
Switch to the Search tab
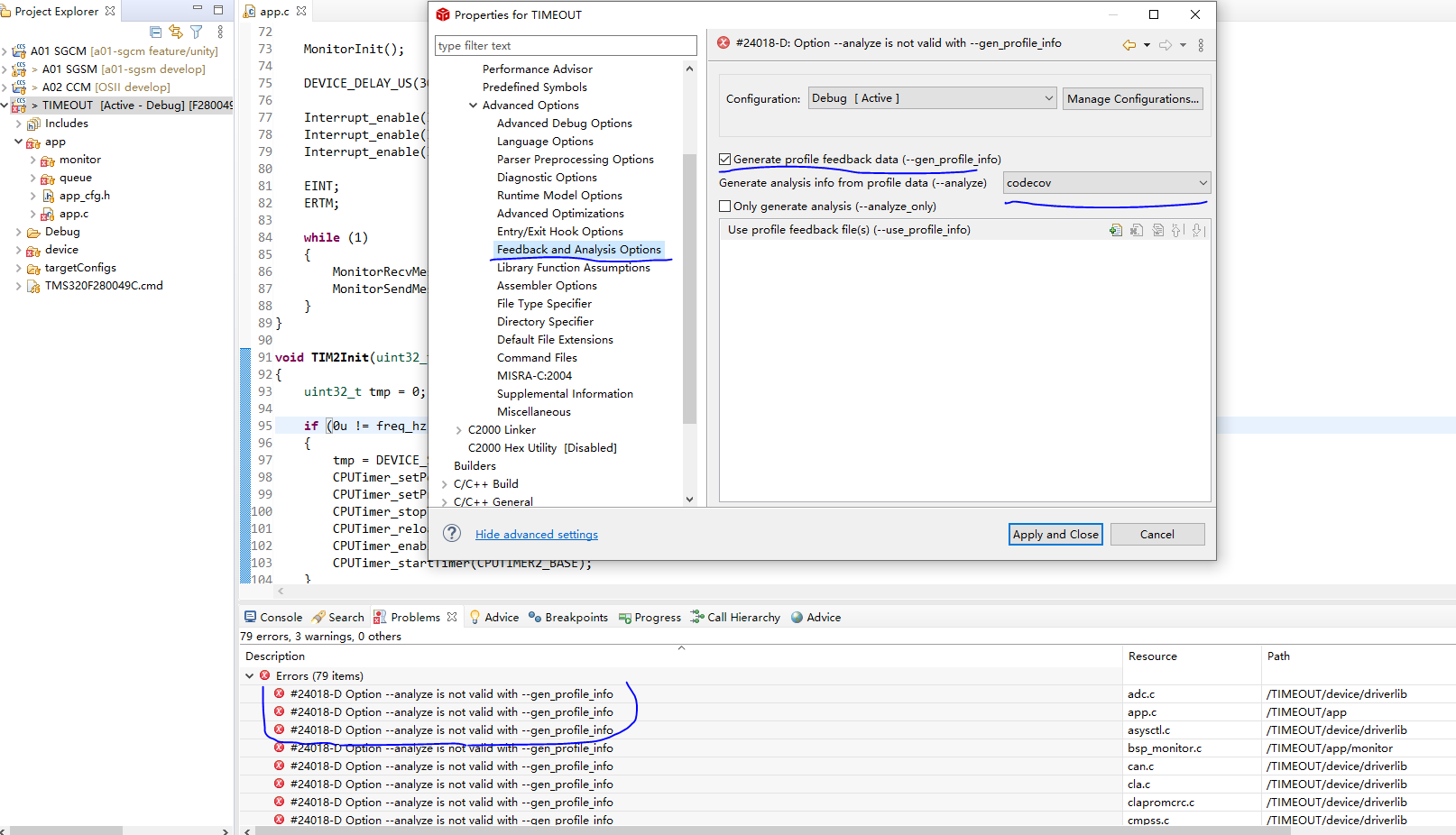click(x=338, y=618)
